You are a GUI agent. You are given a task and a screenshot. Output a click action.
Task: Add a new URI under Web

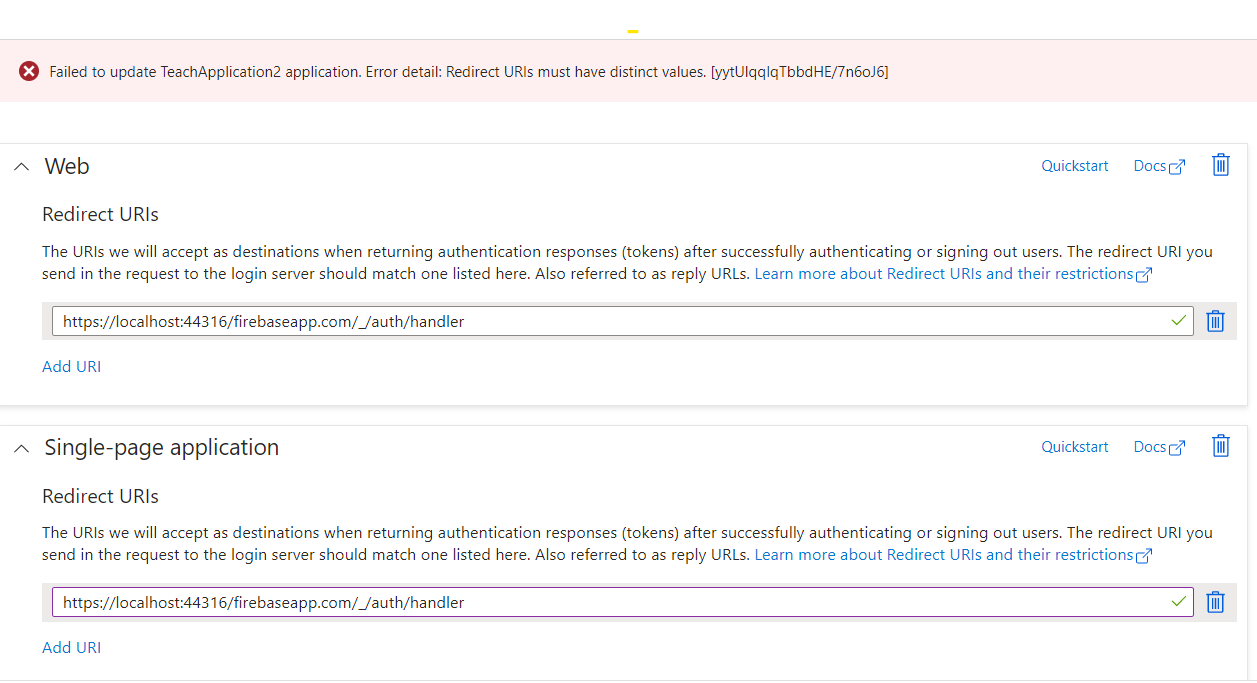(x=71, y=366)
